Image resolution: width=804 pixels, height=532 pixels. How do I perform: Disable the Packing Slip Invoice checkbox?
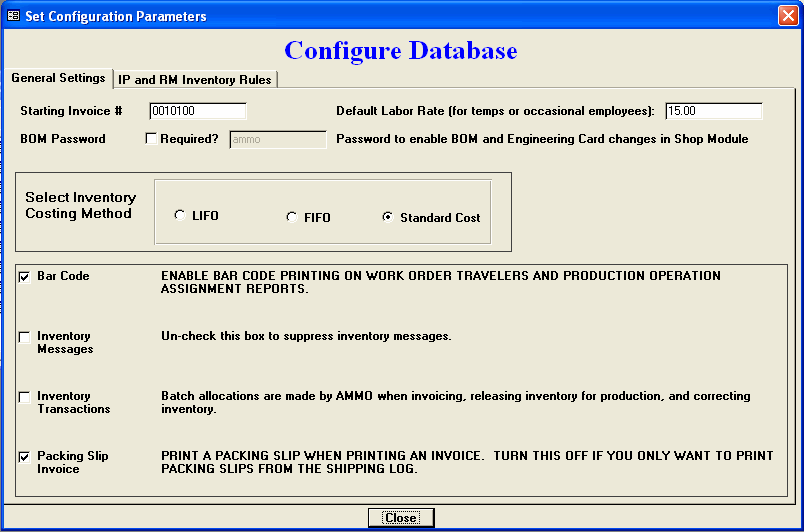coord(24,457)
